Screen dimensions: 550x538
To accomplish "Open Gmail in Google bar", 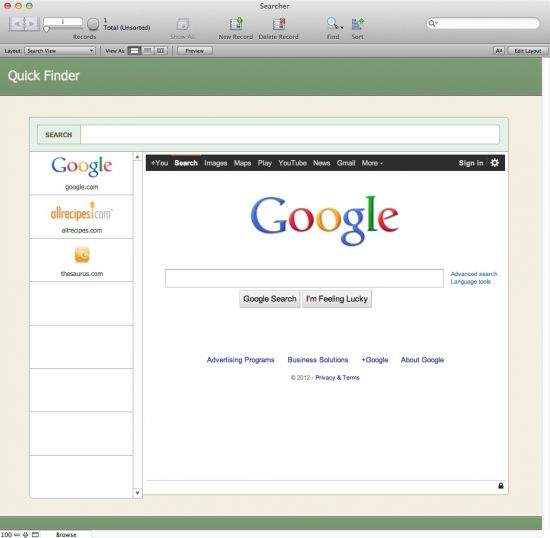I will (346, 163).
